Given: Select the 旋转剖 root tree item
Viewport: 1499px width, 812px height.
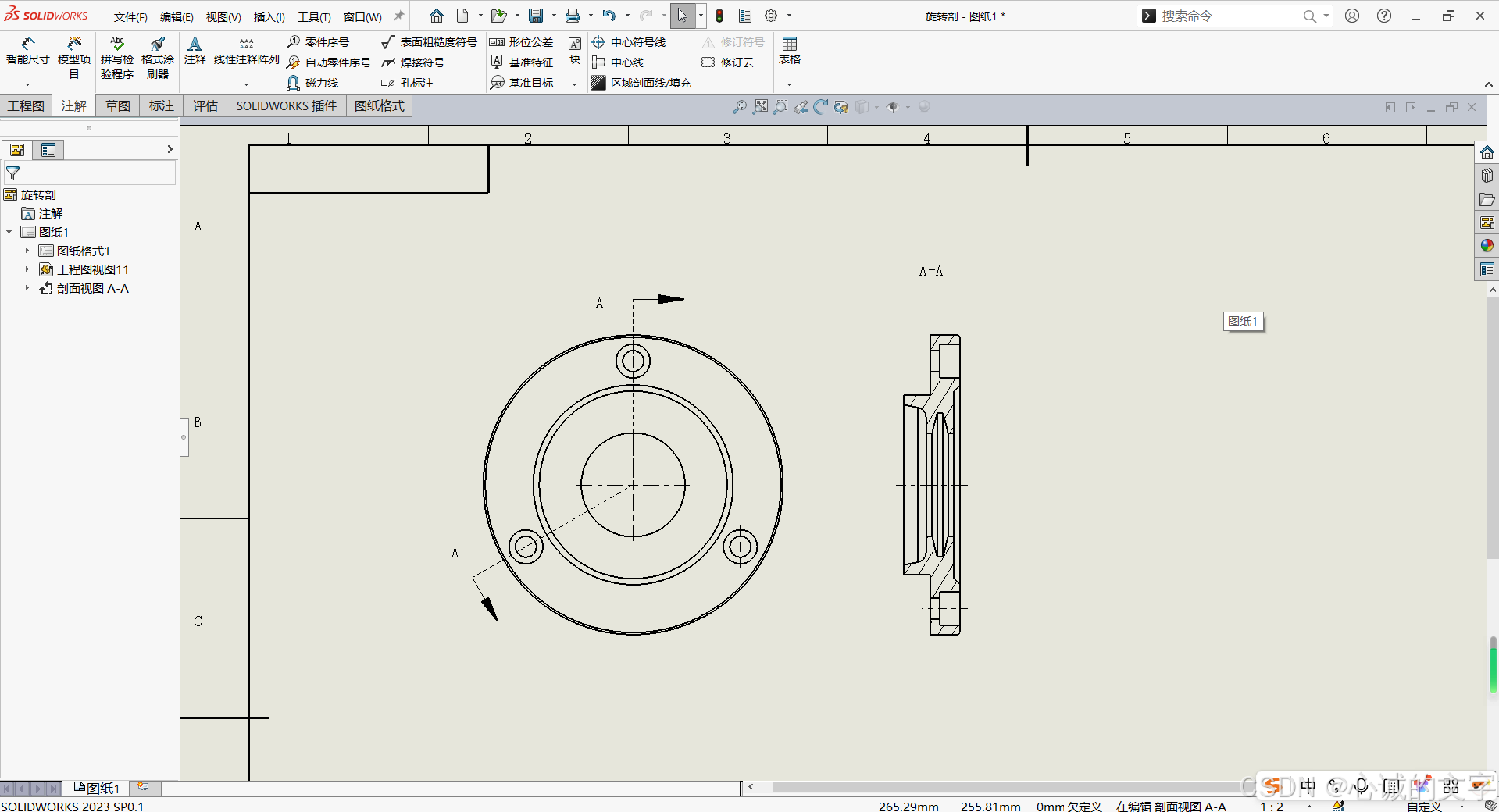Looking at the screenshot, I should 30,194.
